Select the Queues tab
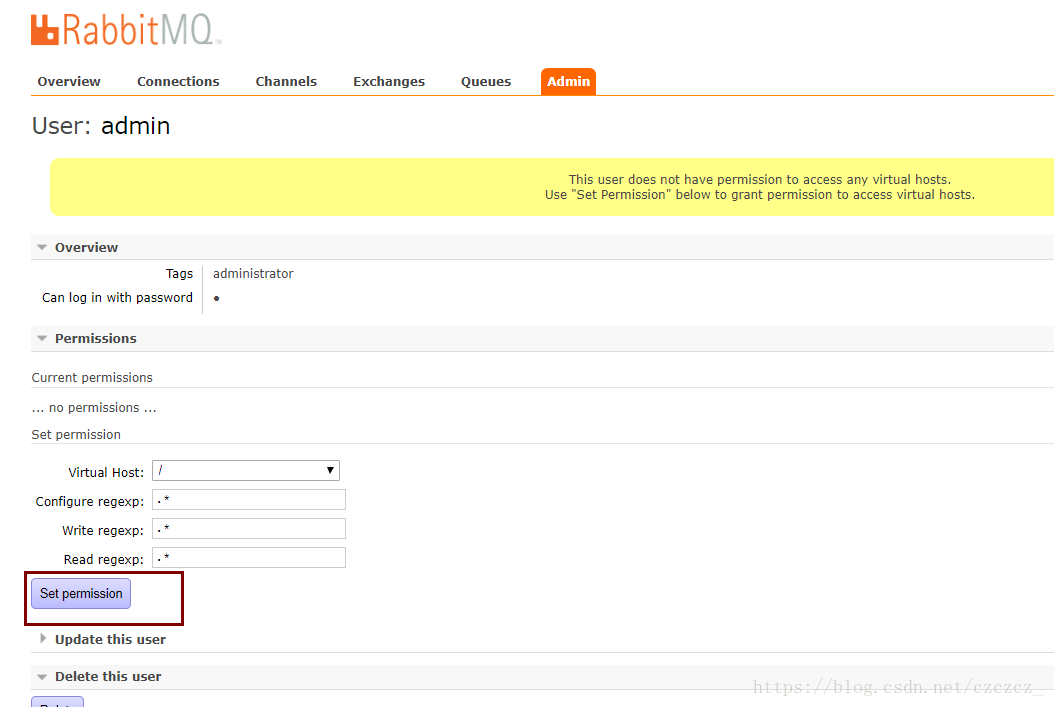Image resolution: width=1054 pixels, height=707 pixels. pos(485,81)
